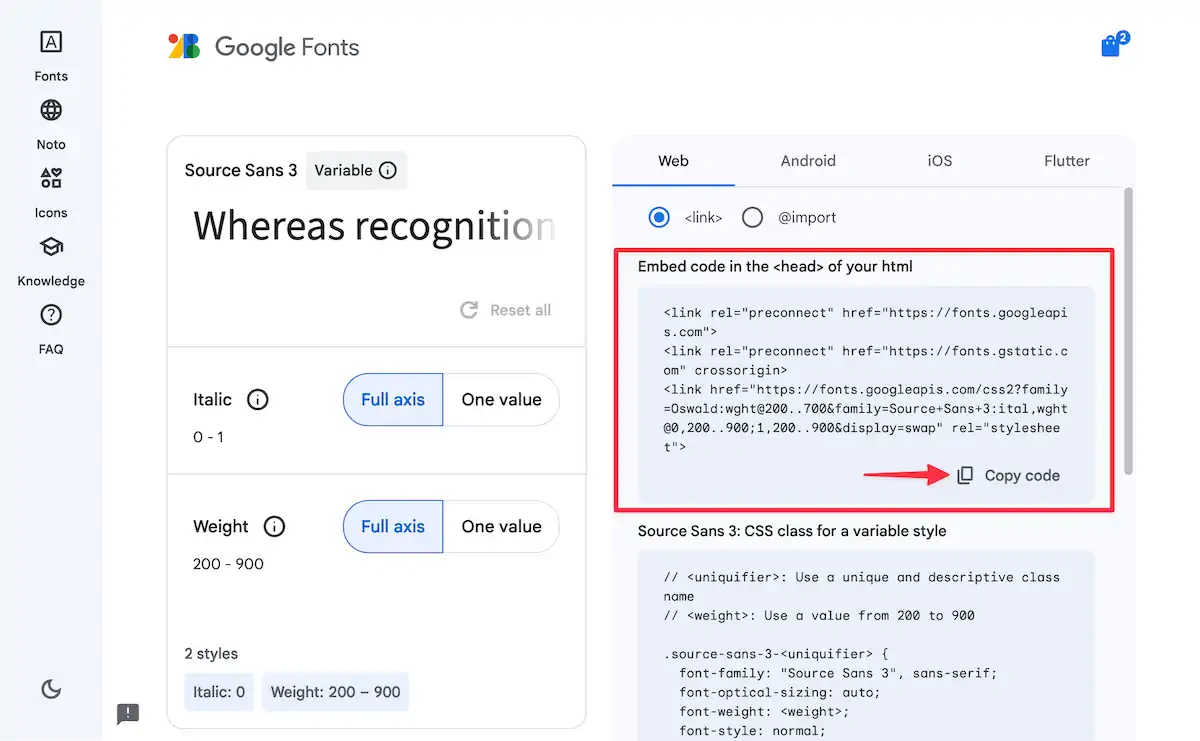This screenshot has height=741, width=1200.
Task: Toggle dark mode moon icon
Action: click(51, 688)
